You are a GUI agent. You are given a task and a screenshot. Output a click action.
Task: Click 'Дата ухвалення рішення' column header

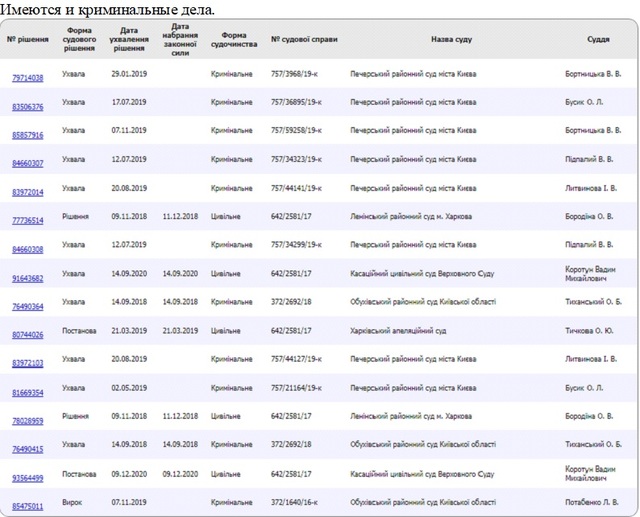129,40
